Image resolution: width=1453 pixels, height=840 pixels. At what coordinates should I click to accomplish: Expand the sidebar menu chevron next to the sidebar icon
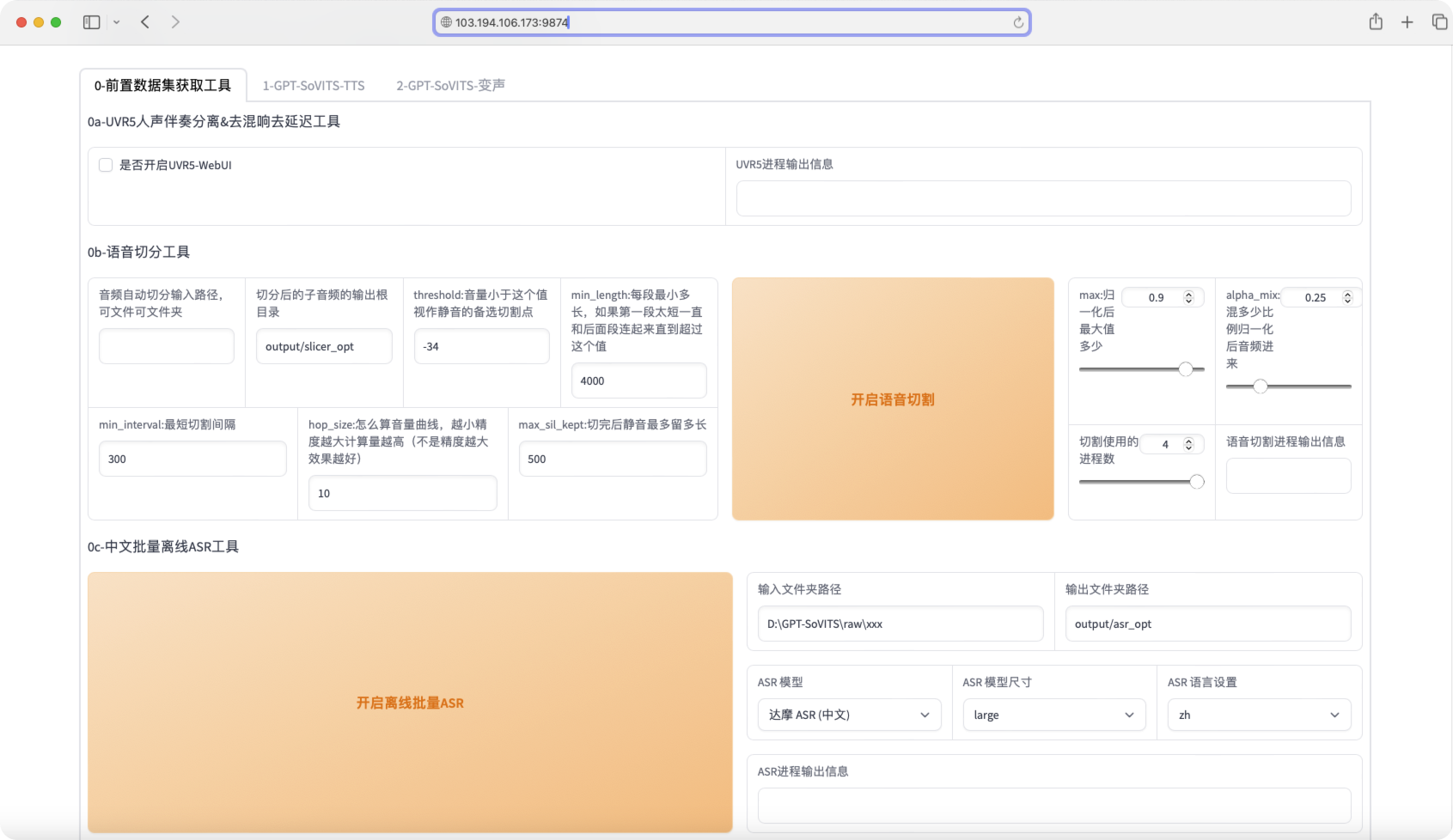[116, 22]
